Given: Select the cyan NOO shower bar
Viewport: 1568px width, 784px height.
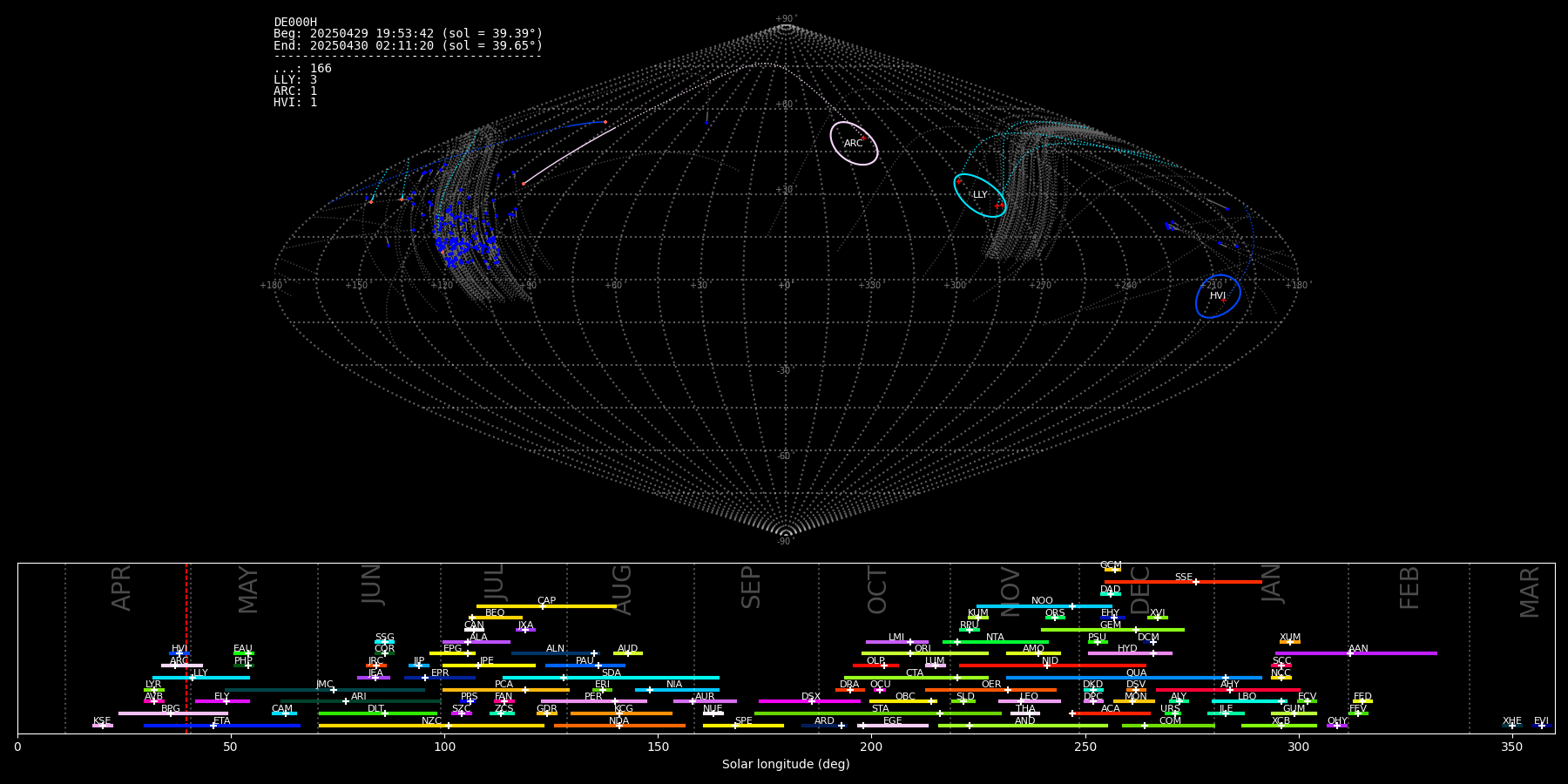Looking at the screenshot, I should [x=1044, y=606].
